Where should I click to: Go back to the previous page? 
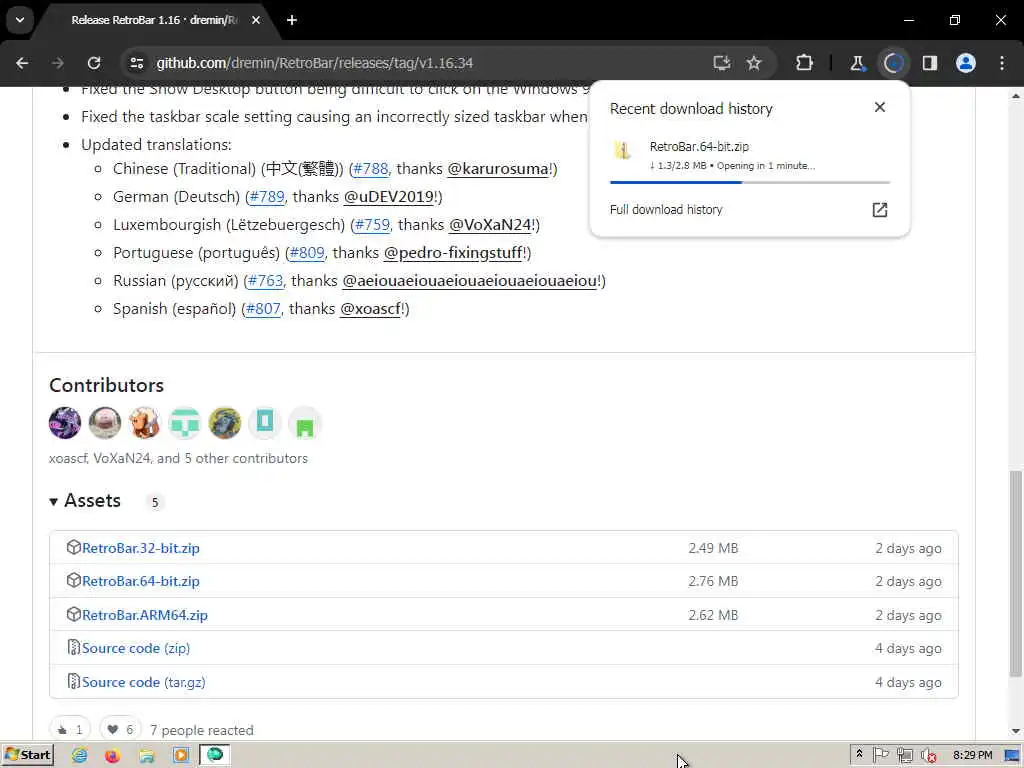[x=22, y=63]
